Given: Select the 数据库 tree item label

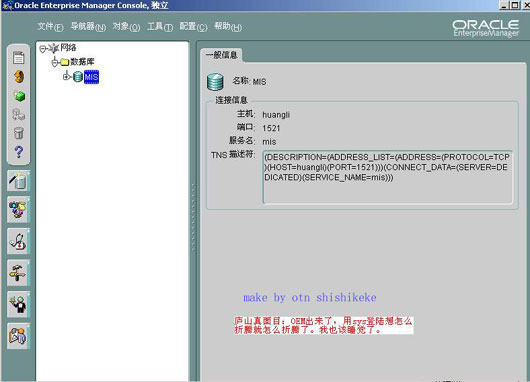Looking at the screenshot, I should 82,62.
